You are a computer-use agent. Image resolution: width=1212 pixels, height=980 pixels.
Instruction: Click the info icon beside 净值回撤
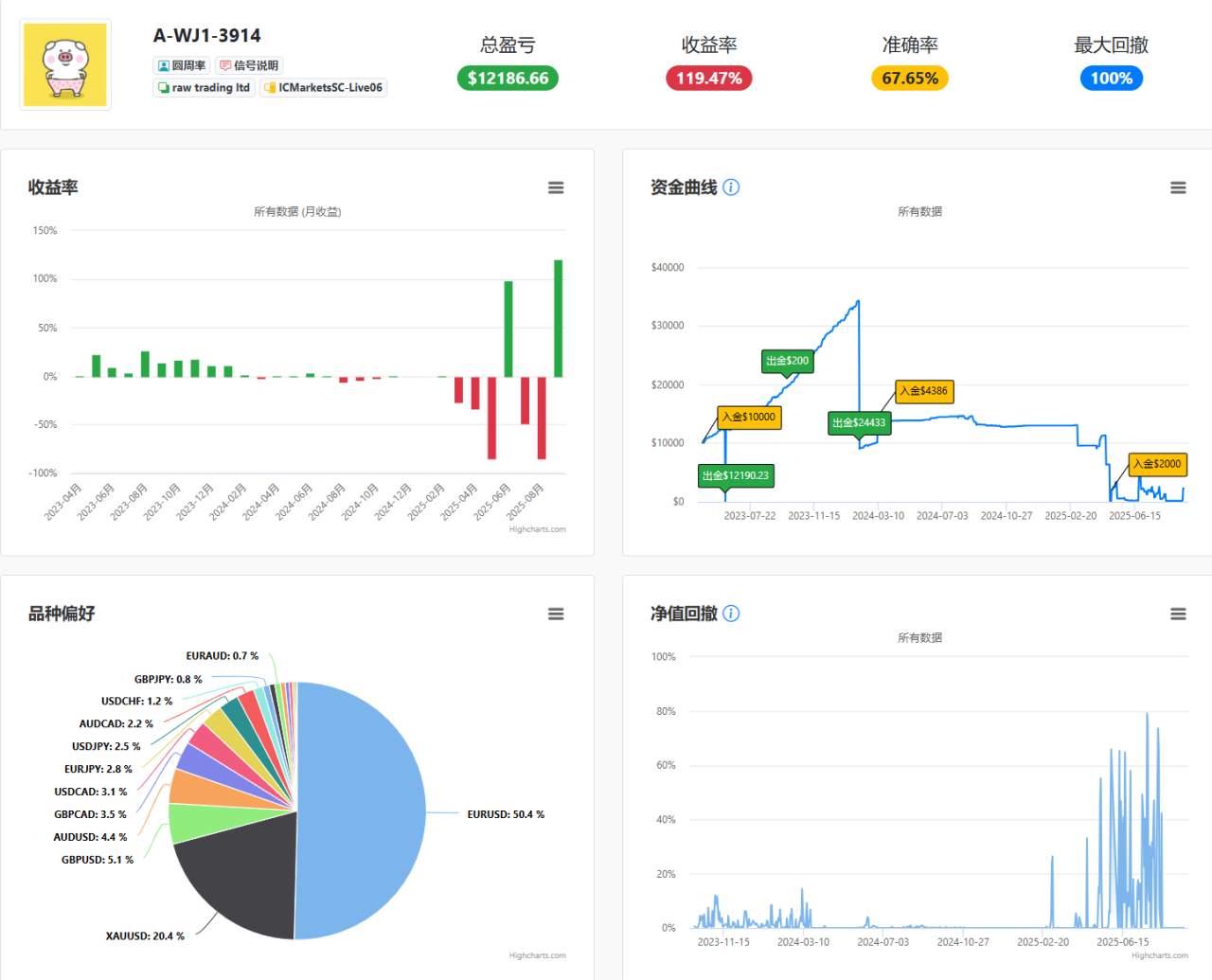point(731,614)
